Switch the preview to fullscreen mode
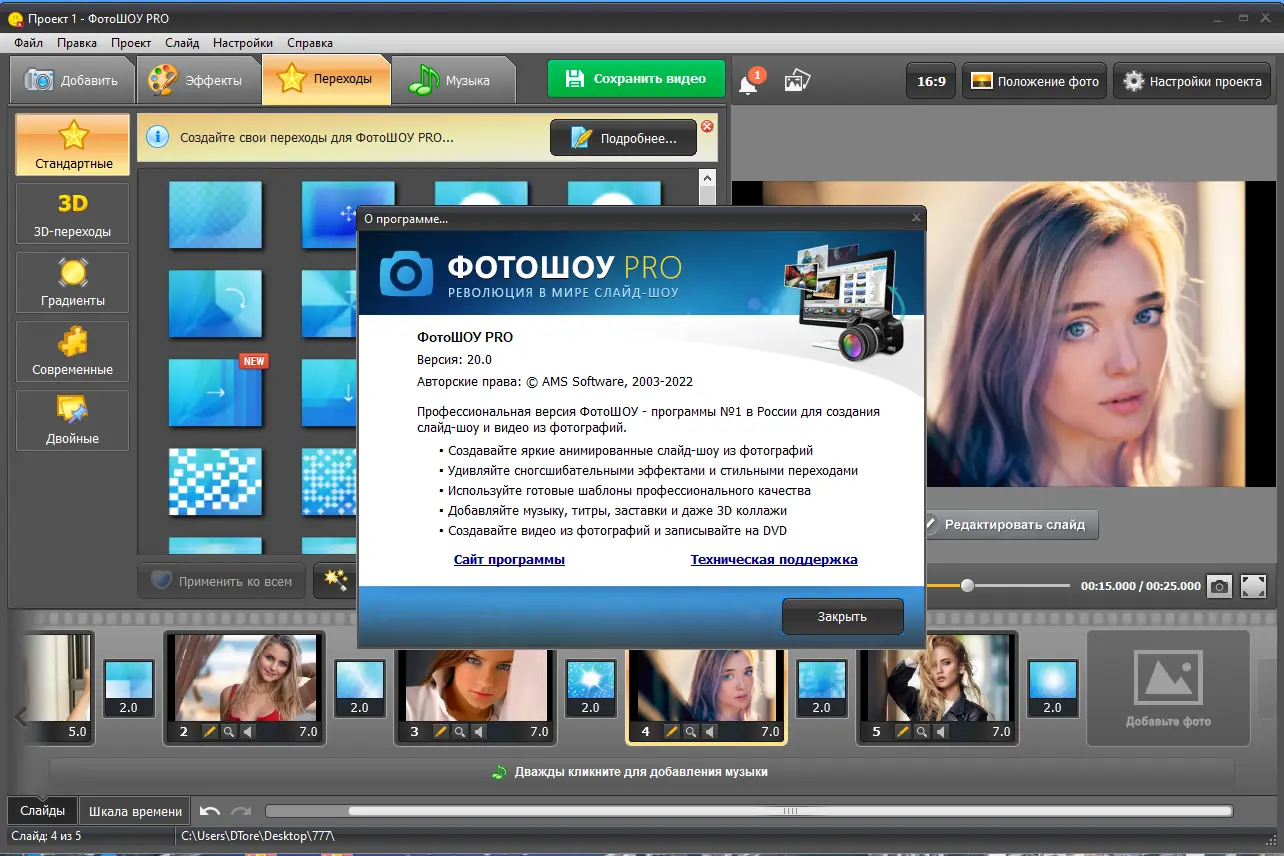Image resolution: width=1284 pixels, height=856 pixels. coord(1254,586)
